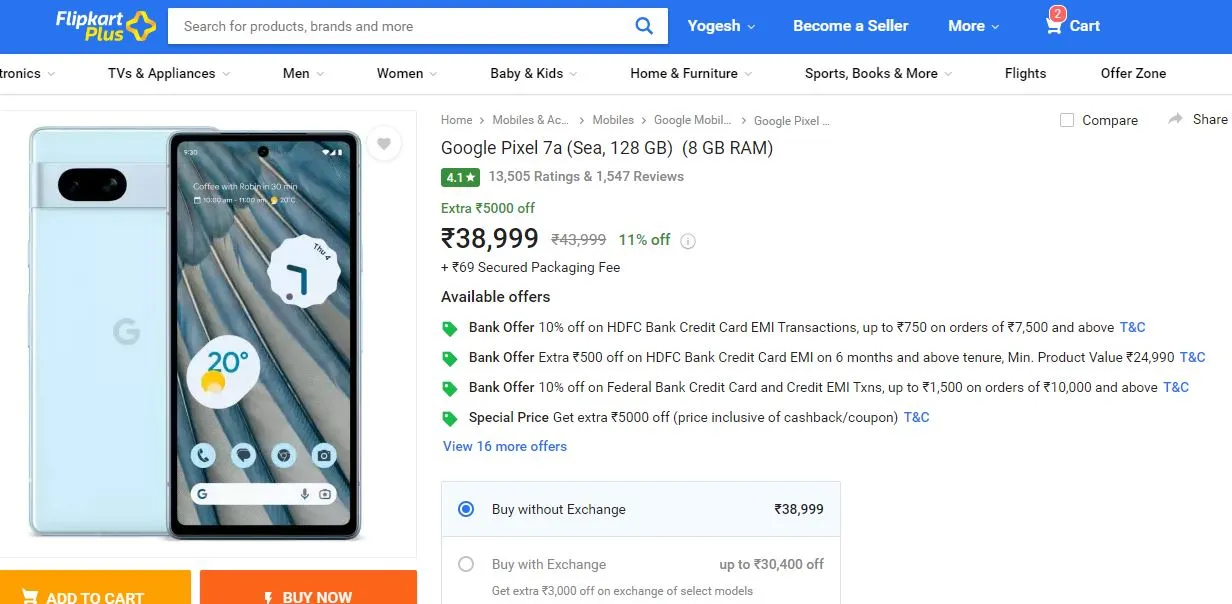
Task: Expand the TVs & Appliances menu
Action: click(x=169, y=73)
